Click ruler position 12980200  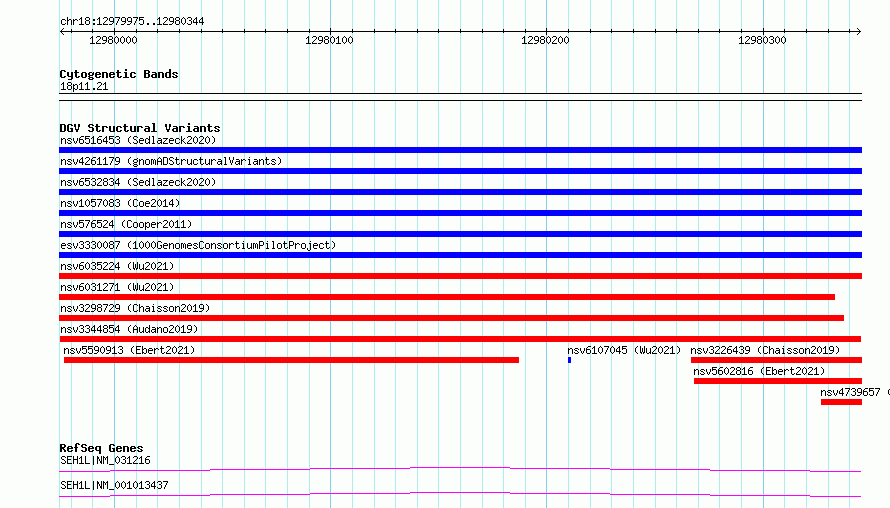pos(545,40)
